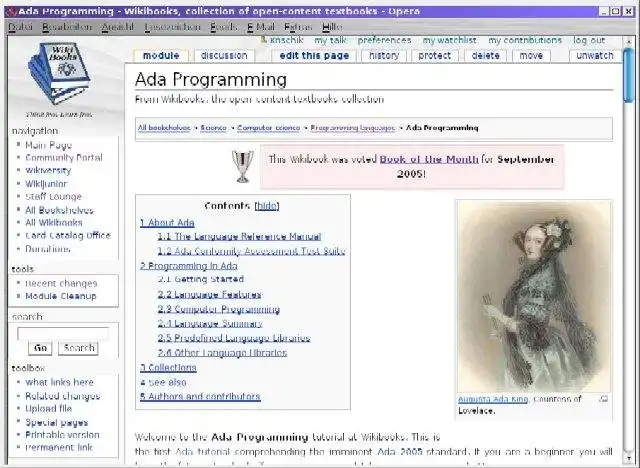Open the my contributions link
The height and width of the screenshot is (468, 640).
pos(525,40)
